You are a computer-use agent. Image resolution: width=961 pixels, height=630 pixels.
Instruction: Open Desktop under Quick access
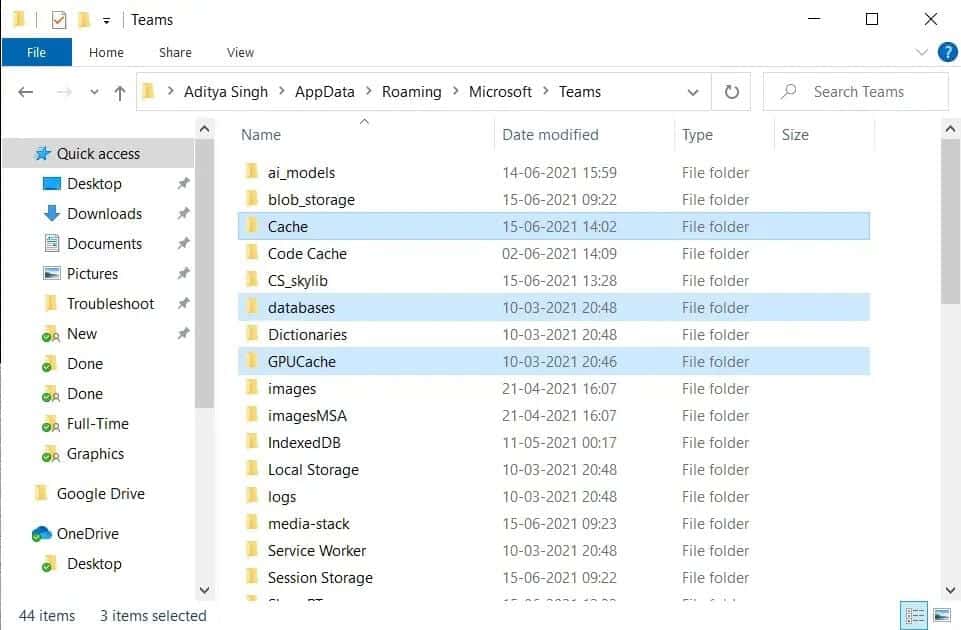(x=94, y=183)
